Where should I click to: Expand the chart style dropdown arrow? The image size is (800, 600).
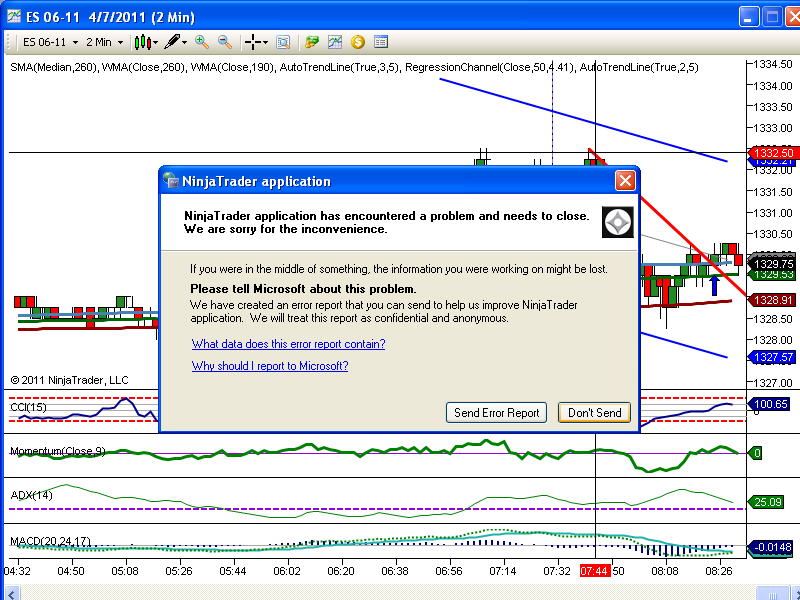pyautogui.click(x=156, y=43)
